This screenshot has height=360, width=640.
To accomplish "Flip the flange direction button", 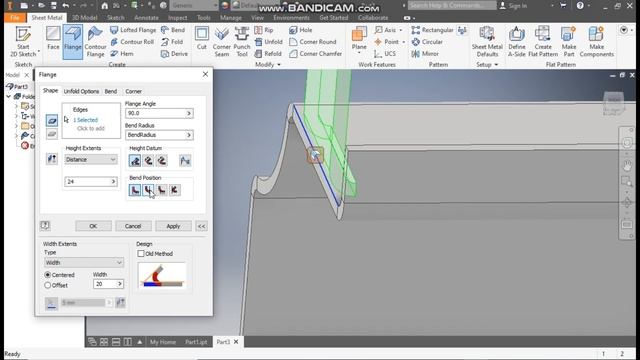I will click(x=52, y=159).
